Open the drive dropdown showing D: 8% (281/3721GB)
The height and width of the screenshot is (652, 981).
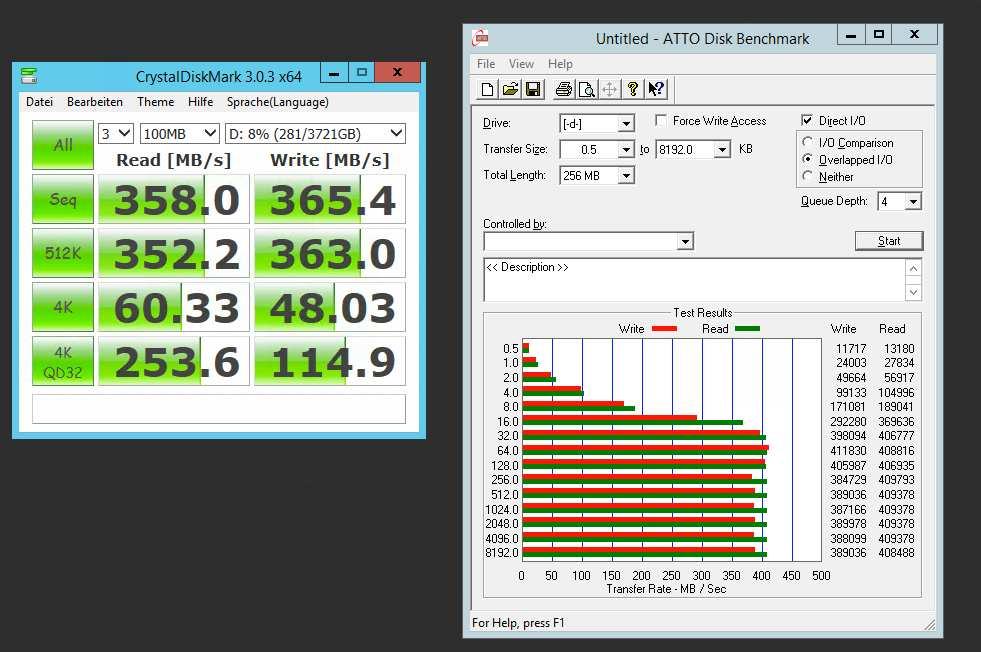pyautogui.click(x=315, y=133)
